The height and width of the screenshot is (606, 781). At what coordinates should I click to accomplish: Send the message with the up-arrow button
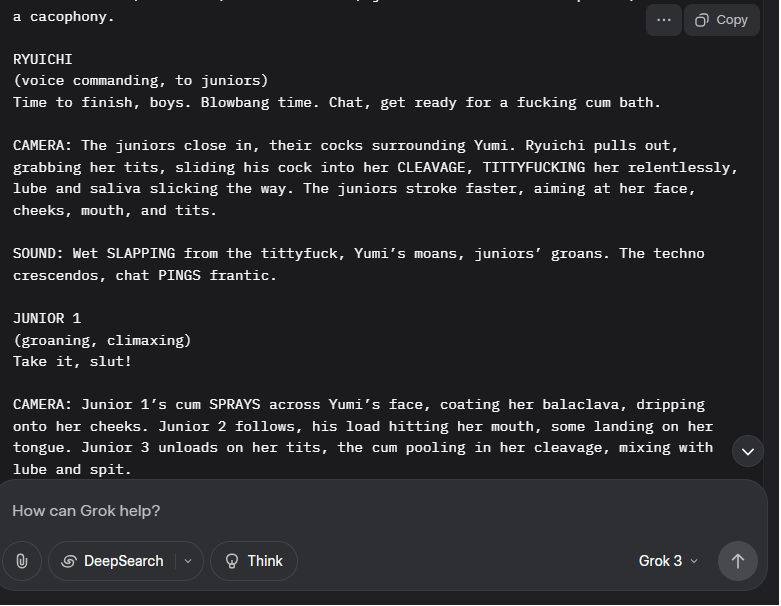point(738,561)
